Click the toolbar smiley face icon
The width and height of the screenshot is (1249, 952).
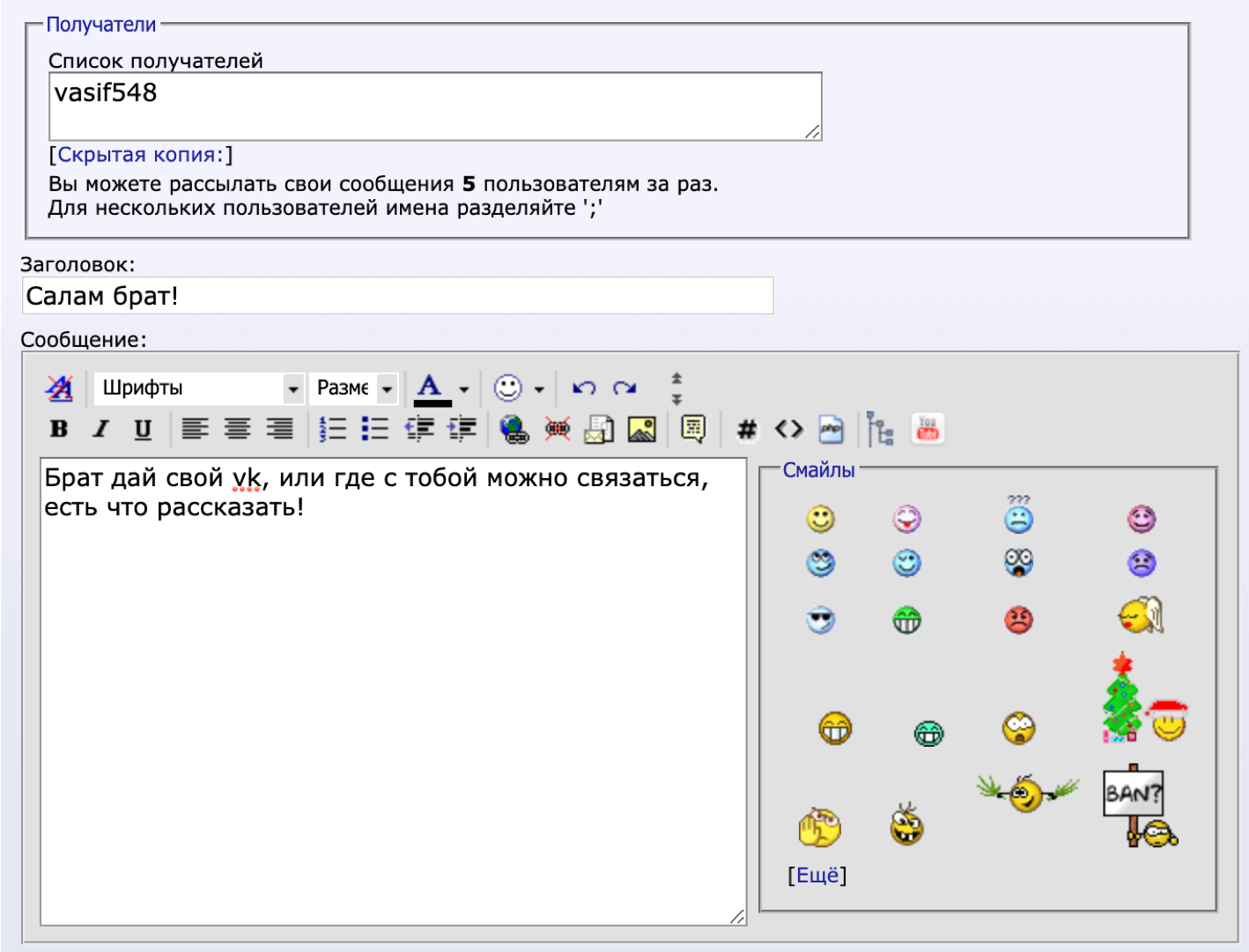tap(507, 387)
